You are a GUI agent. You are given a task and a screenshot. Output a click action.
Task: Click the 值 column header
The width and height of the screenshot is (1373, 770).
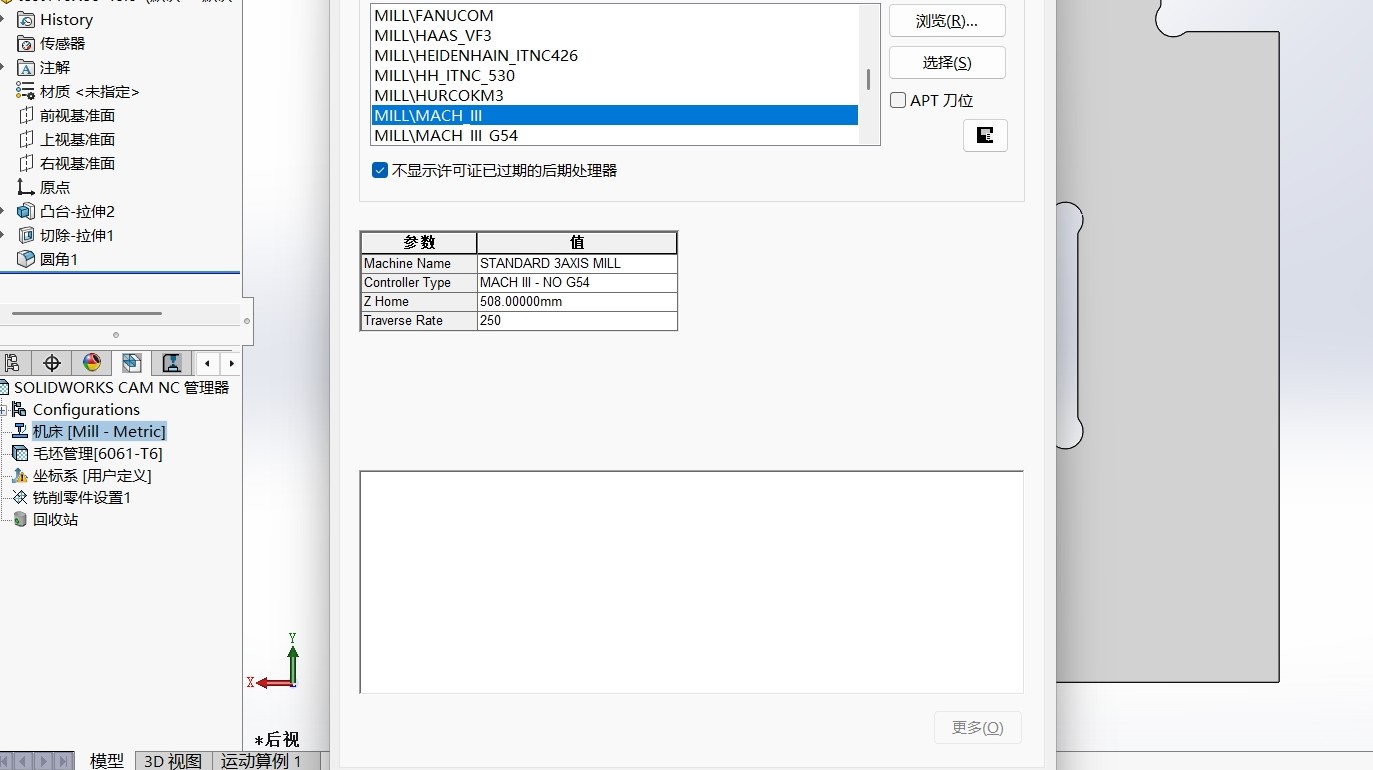tap(577, 242)
